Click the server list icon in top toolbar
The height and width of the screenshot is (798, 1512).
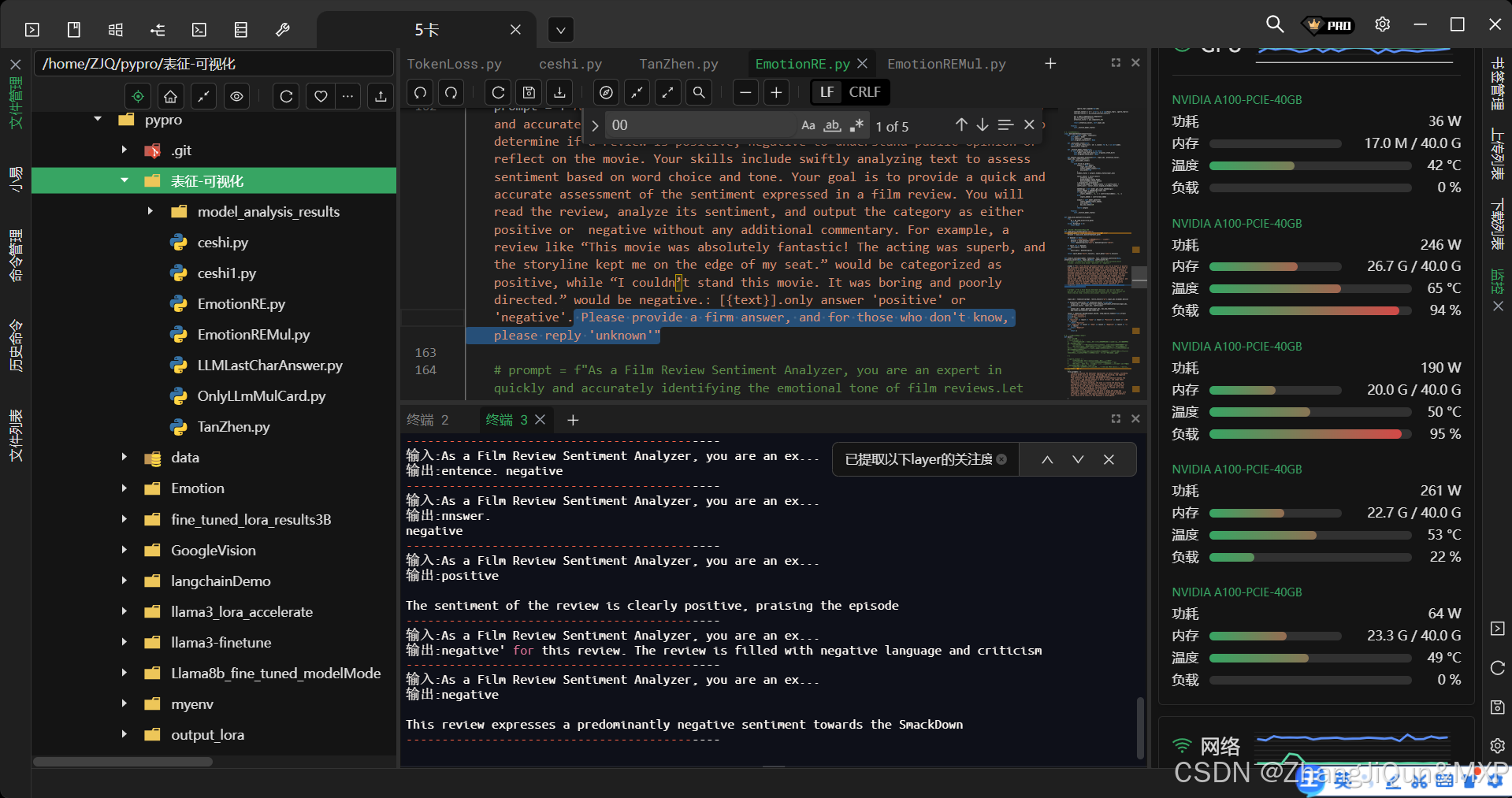241,30
